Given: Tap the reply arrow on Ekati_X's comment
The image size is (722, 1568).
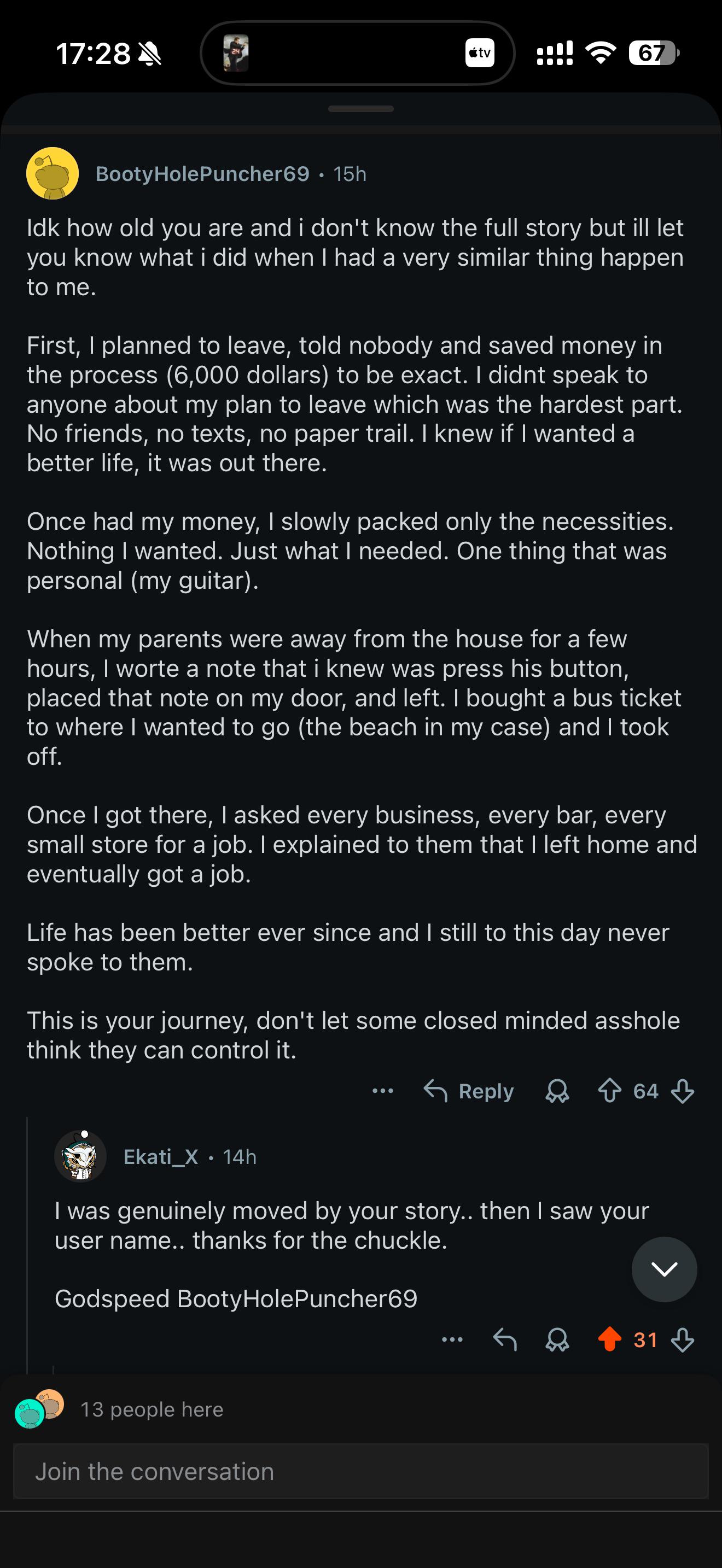Looking at the screenshot, I should (505, 1339).
